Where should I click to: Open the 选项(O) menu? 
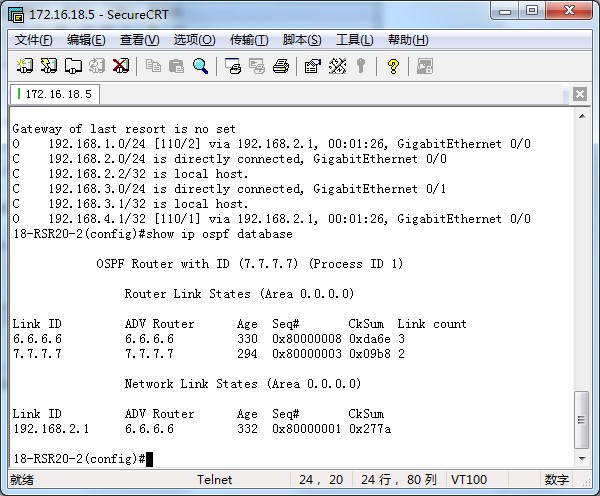(194, 40)
